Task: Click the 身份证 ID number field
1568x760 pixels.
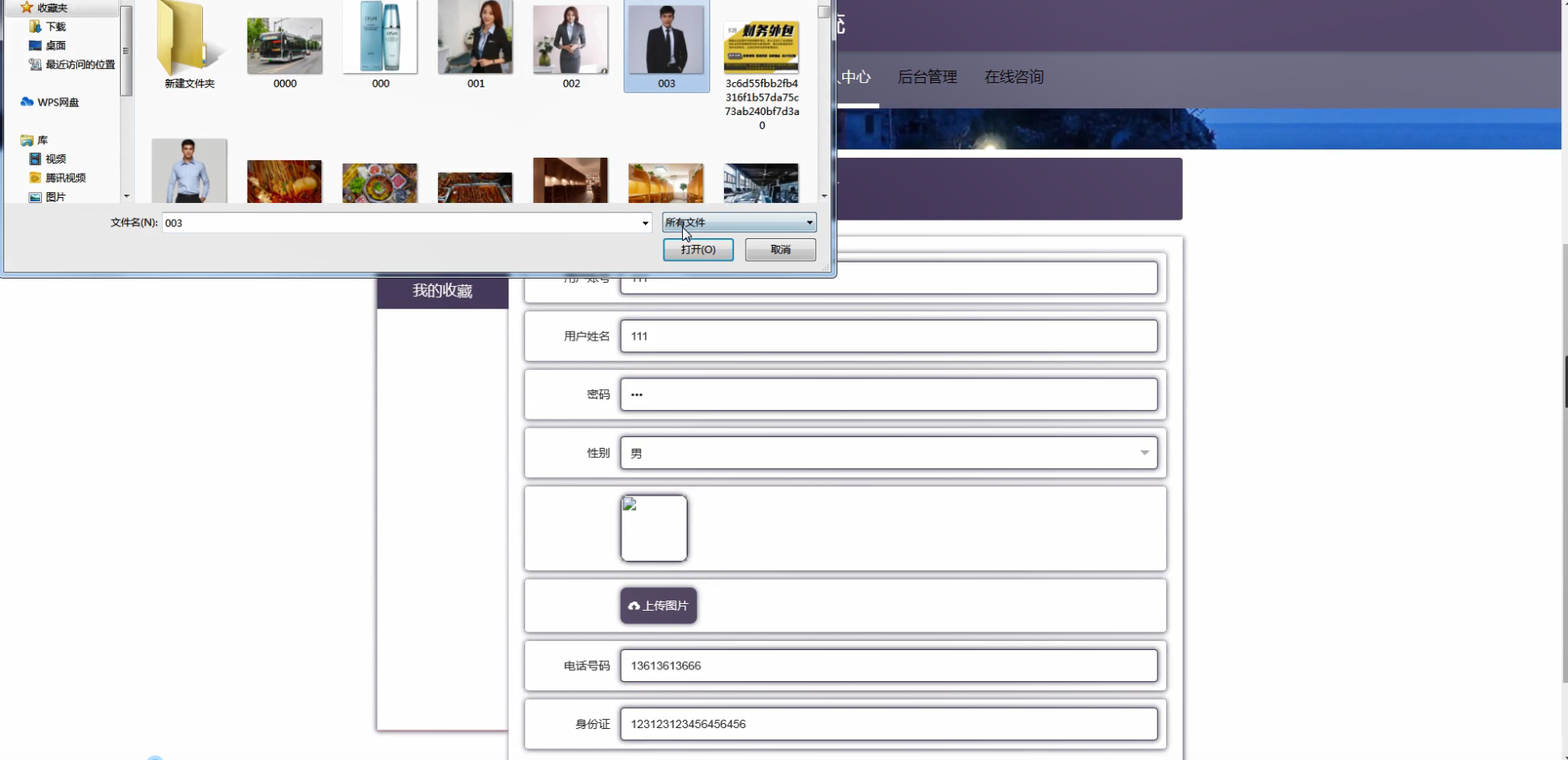Action: [888, 724]
